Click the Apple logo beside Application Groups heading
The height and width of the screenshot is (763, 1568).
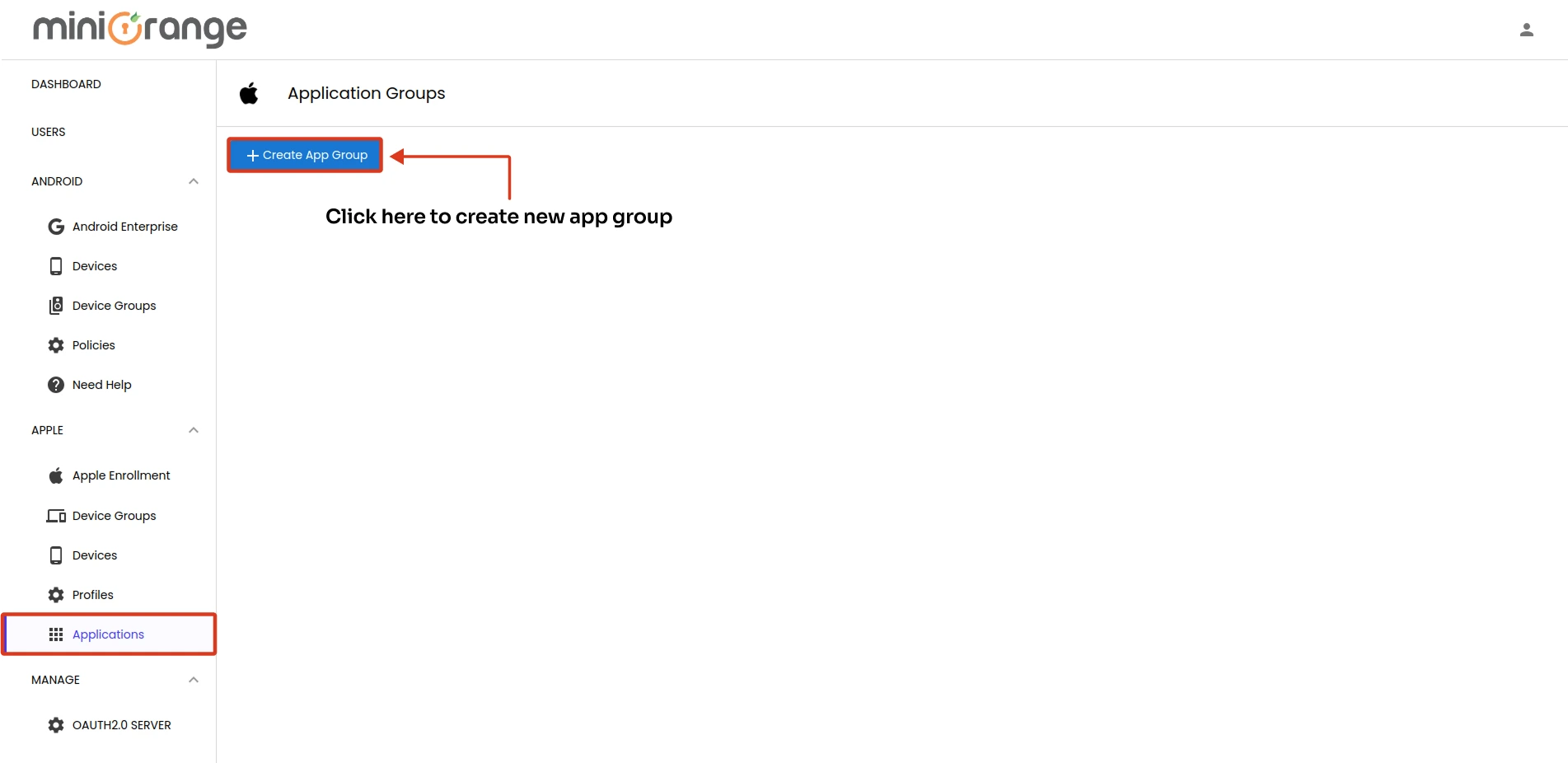pos(249,93)
